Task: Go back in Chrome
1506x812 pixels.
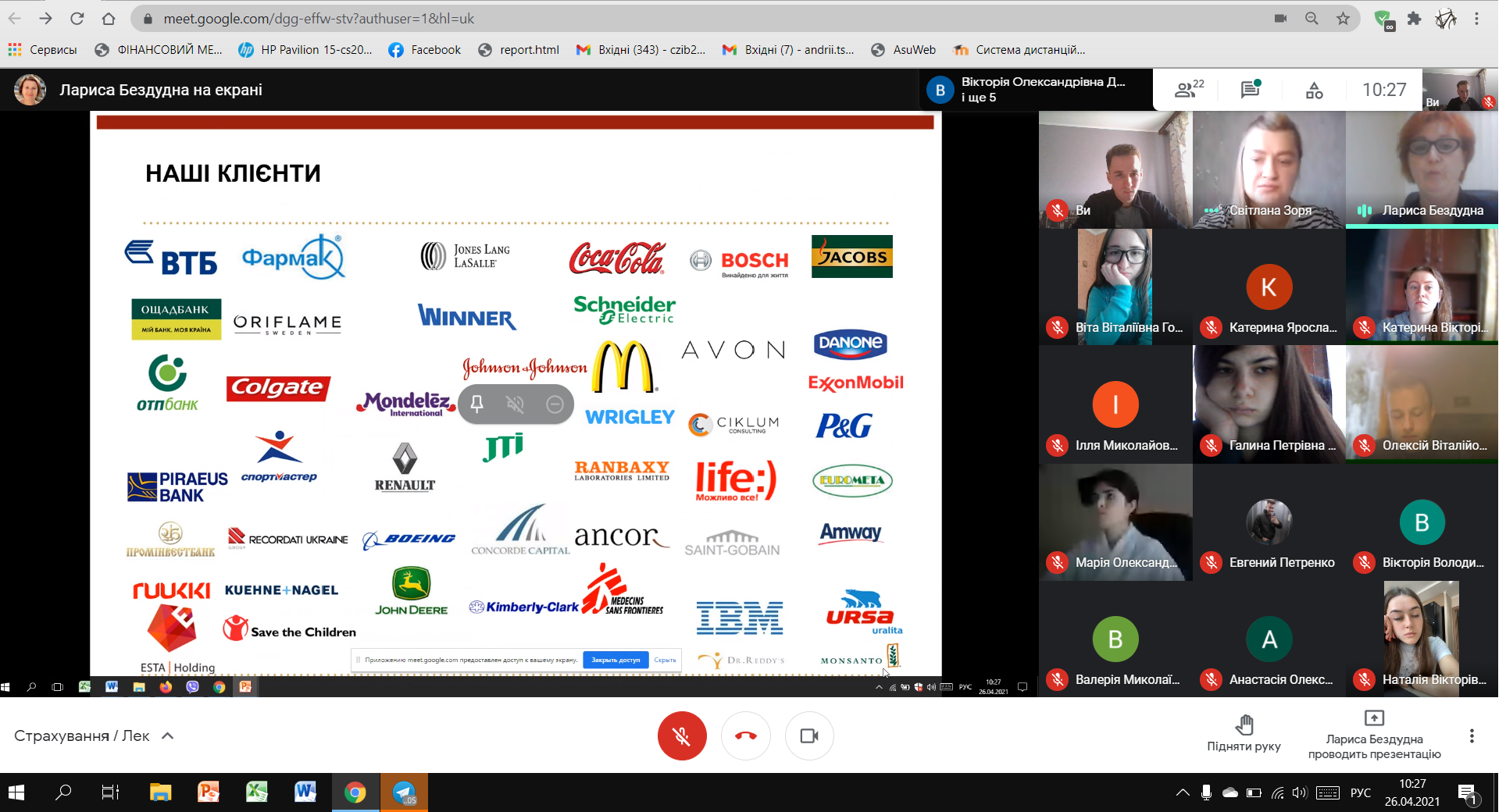Action: click(15, 18)
